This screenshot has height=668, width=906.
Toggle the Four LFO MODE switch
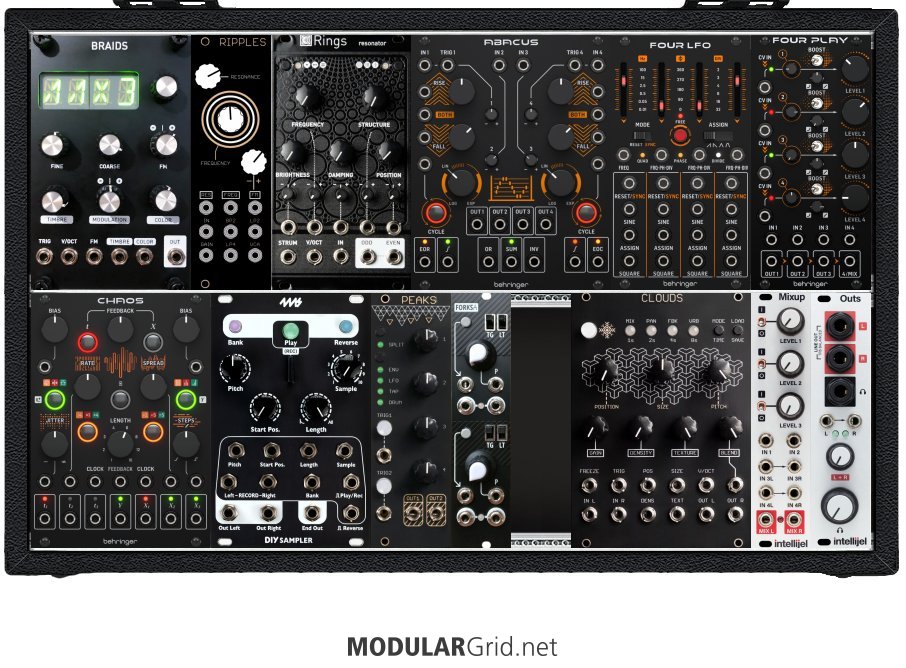[643, 135]
